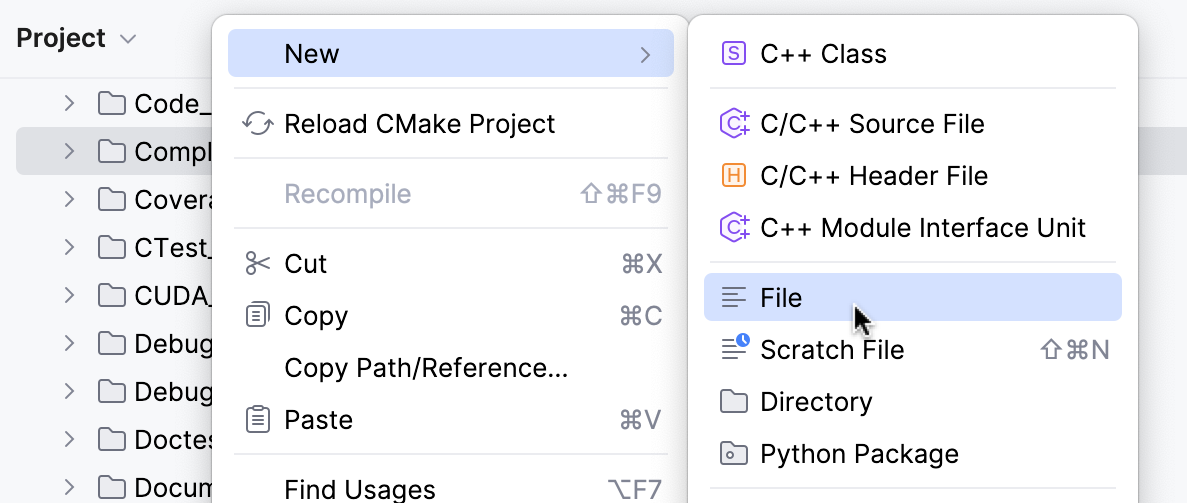Select Copy Path/Reference menu entry

tap(426, 368)
